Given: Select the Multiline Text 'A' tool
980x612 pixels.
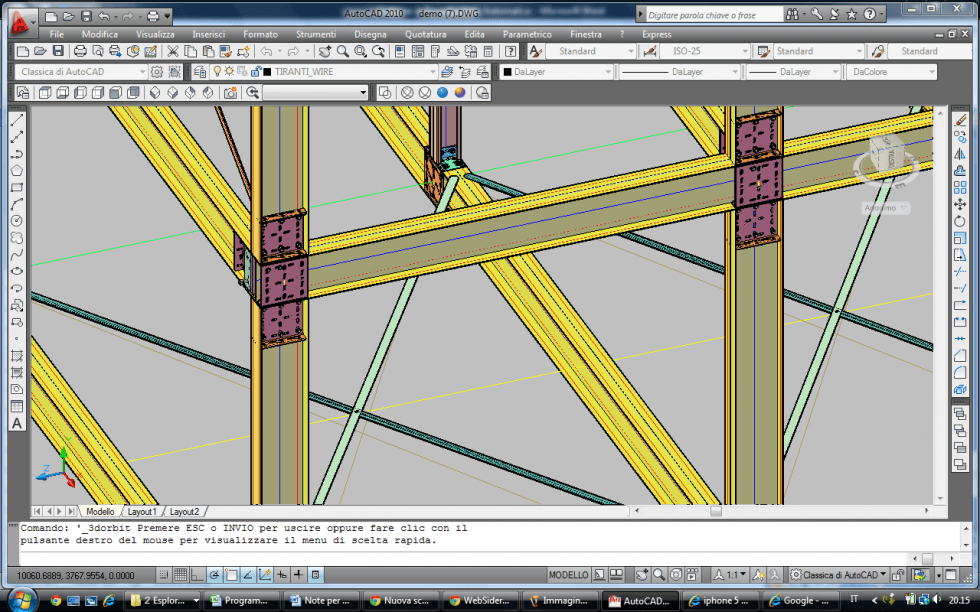Looking at the screenshot, I should (x=17, y=423).
